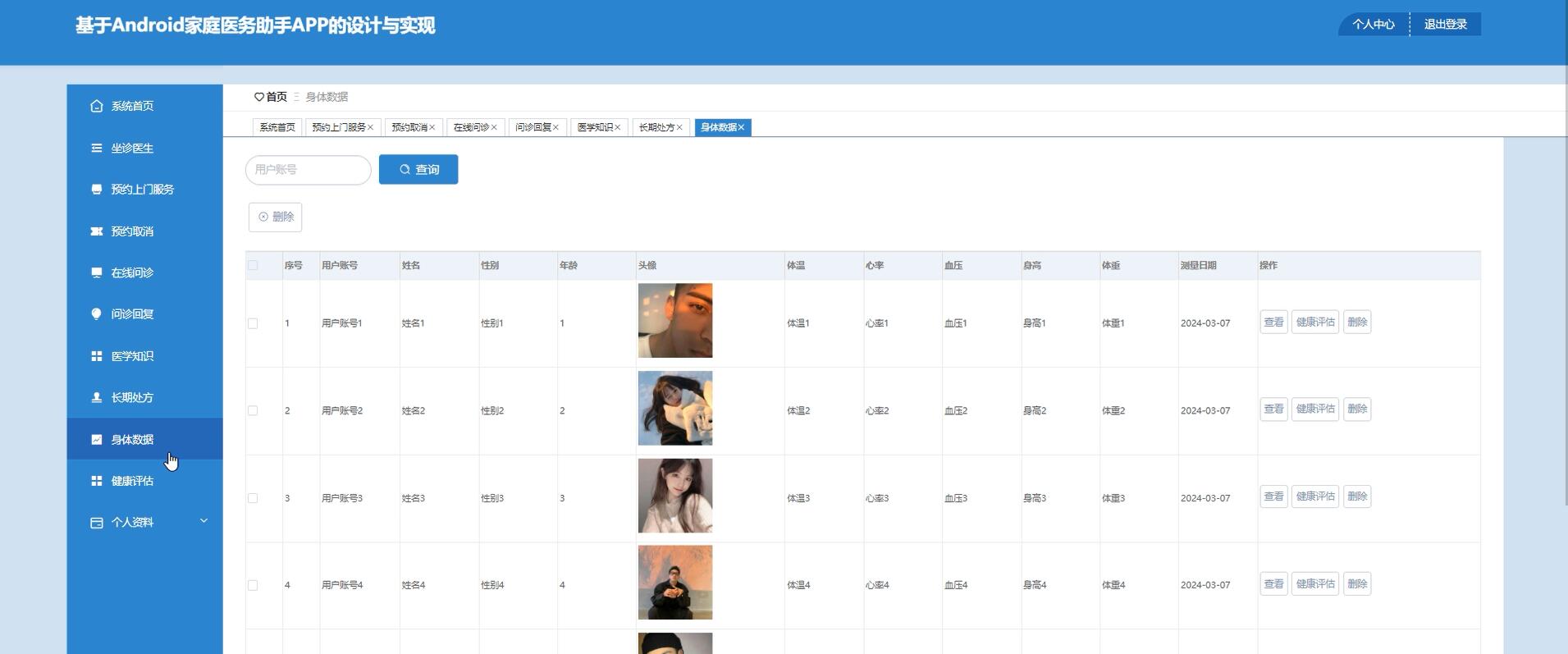The height and width of the screenshot is (654, 1568).
Task: Click the 长期处方 person icon in sidebar
Action: [97, 397]
